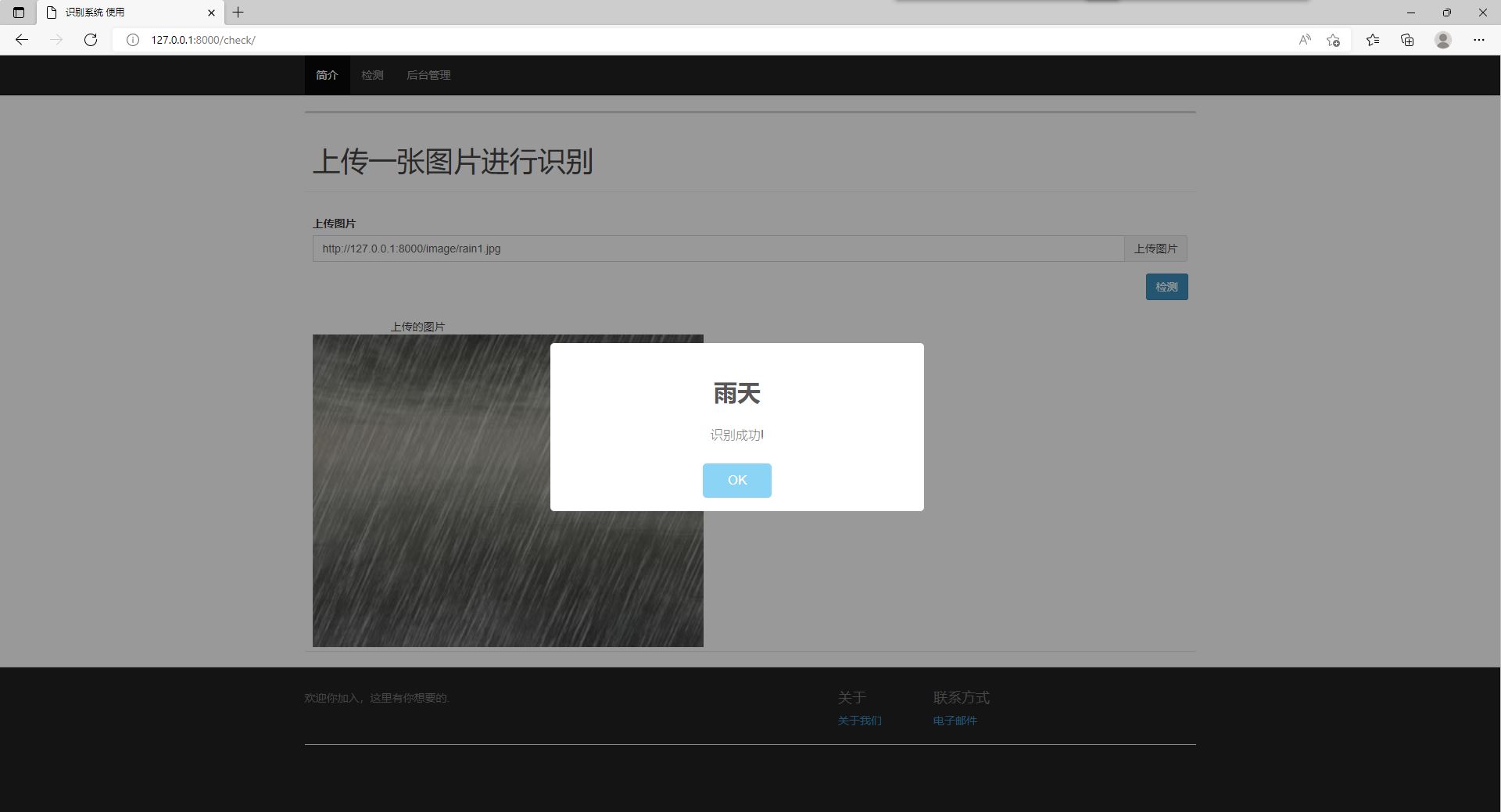Click the 上传的图片 caption label
Screen dimensions: 1501x812
417,327
